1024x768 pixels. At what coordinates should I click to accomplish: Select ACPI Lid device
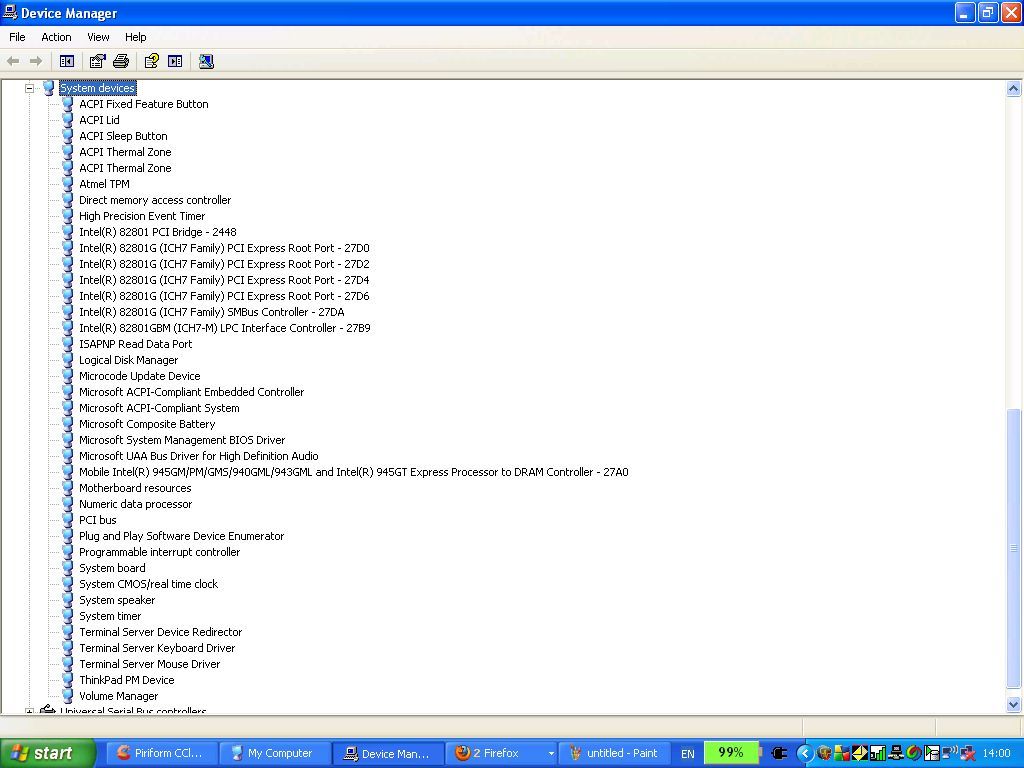click(99, 120)
